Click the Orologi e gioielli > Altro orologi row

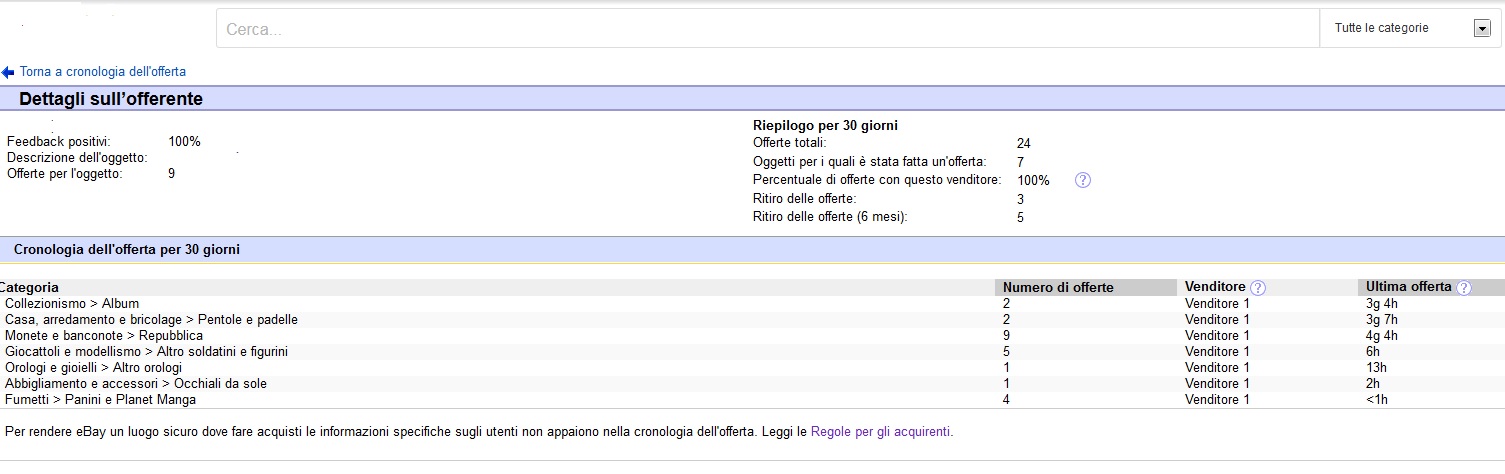click(x=752, y=367)
